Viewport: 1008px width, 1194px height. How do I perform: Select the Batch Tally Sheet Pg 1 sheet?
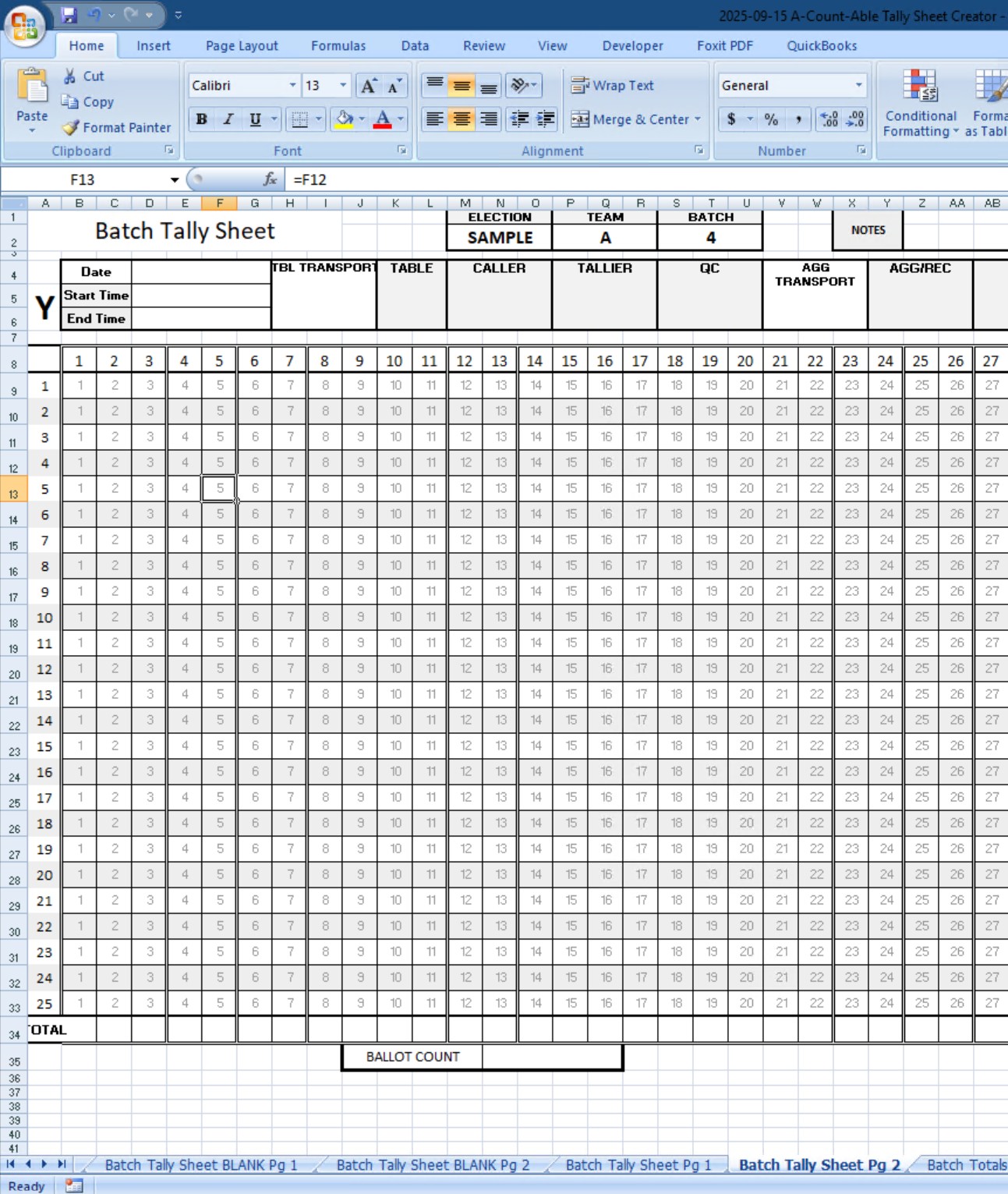tap(638, 1164)
